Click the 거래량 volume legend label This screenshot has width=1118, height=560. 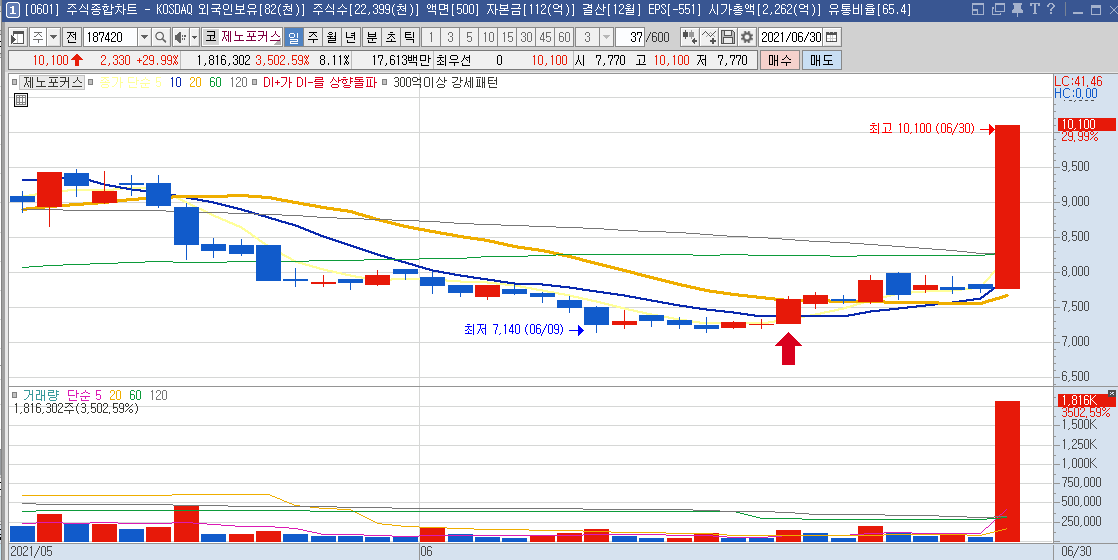41,394
